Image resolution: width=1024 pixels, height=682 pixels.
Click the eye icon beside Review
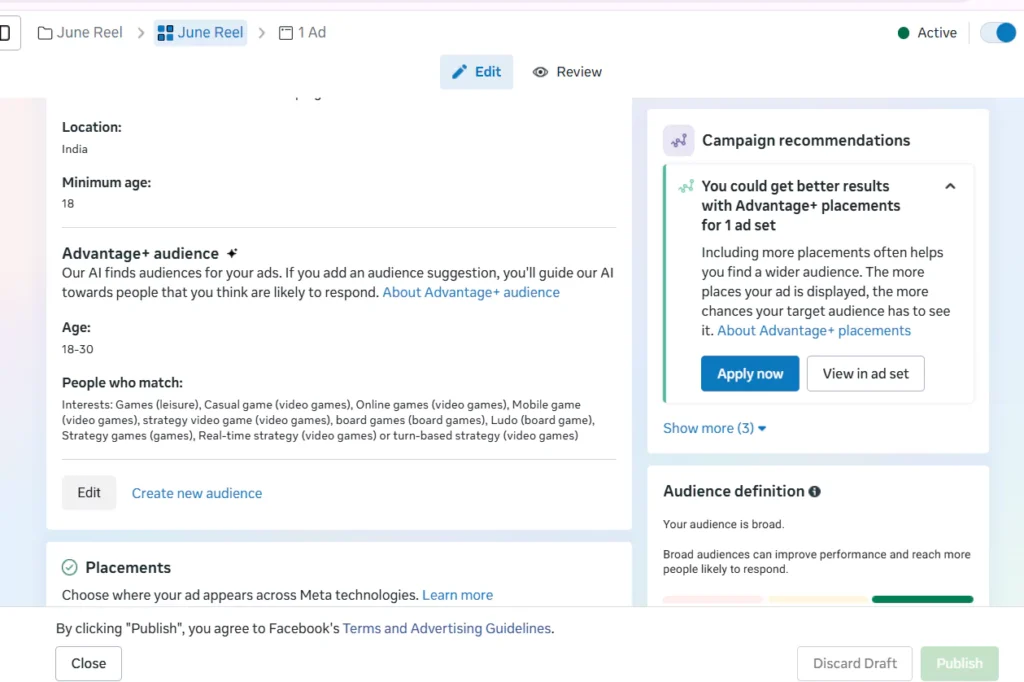541,72
